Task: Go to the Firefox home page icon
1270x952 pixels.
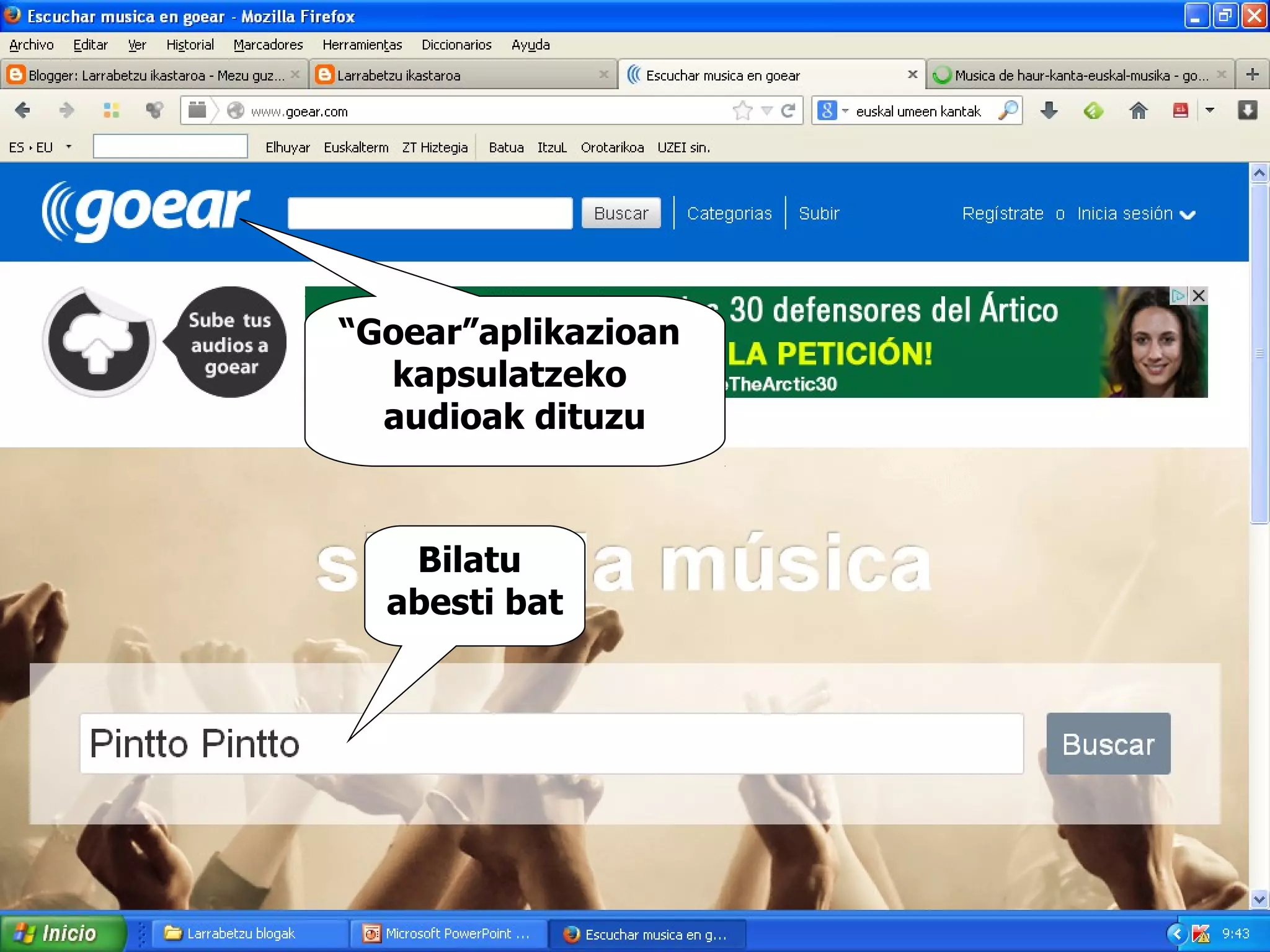Action: pos(1138,111)
